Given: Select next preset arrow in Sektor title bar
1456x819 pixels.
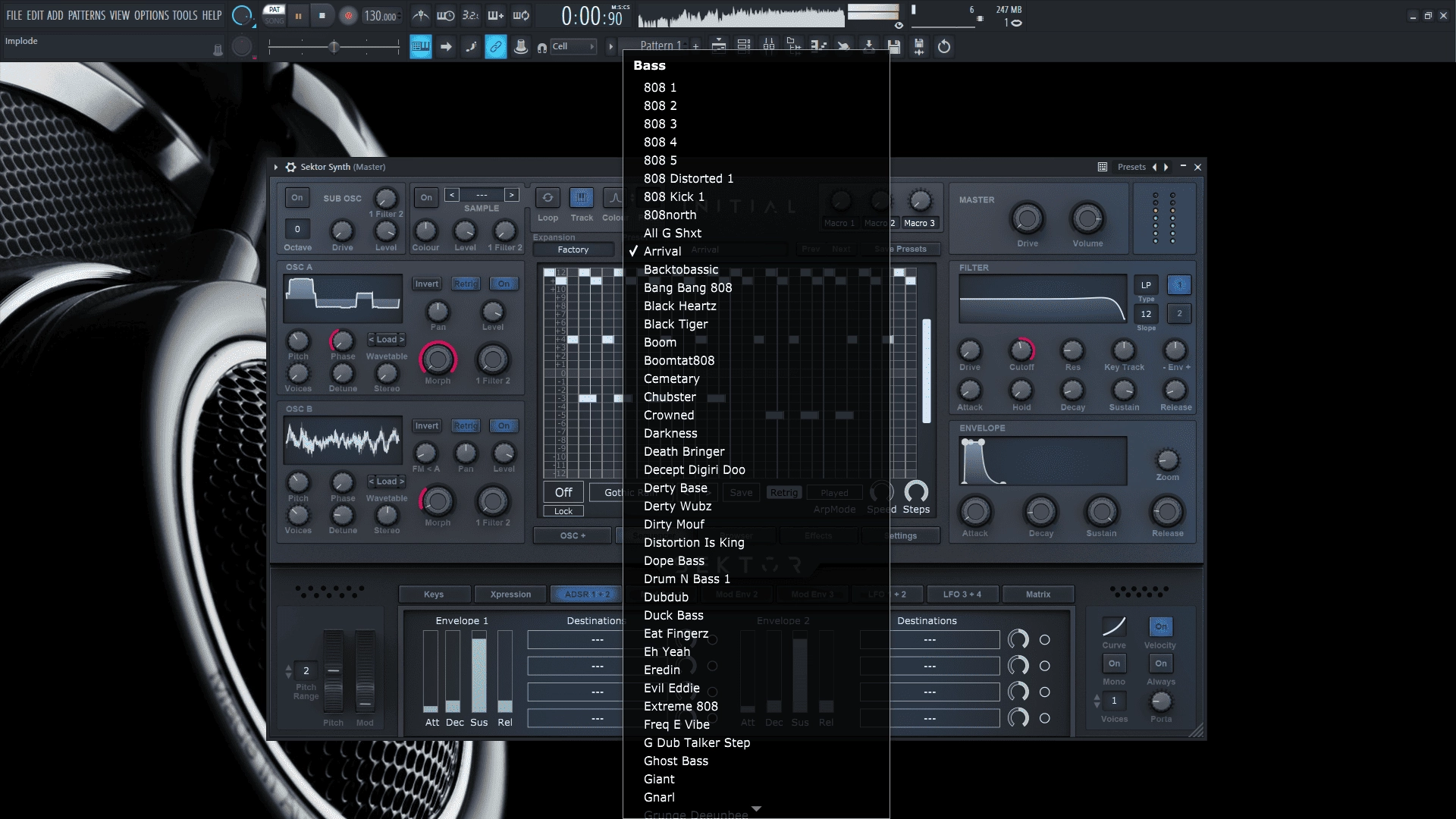Looking at the screenshot, I should pyautogui.click(x=1166, y=167).
